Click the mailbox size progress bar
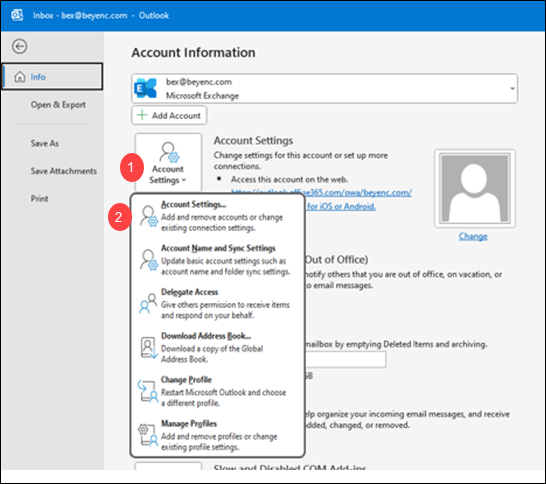Image resolution: width=546 pixels, height=484 pixels. coord(345,359)
